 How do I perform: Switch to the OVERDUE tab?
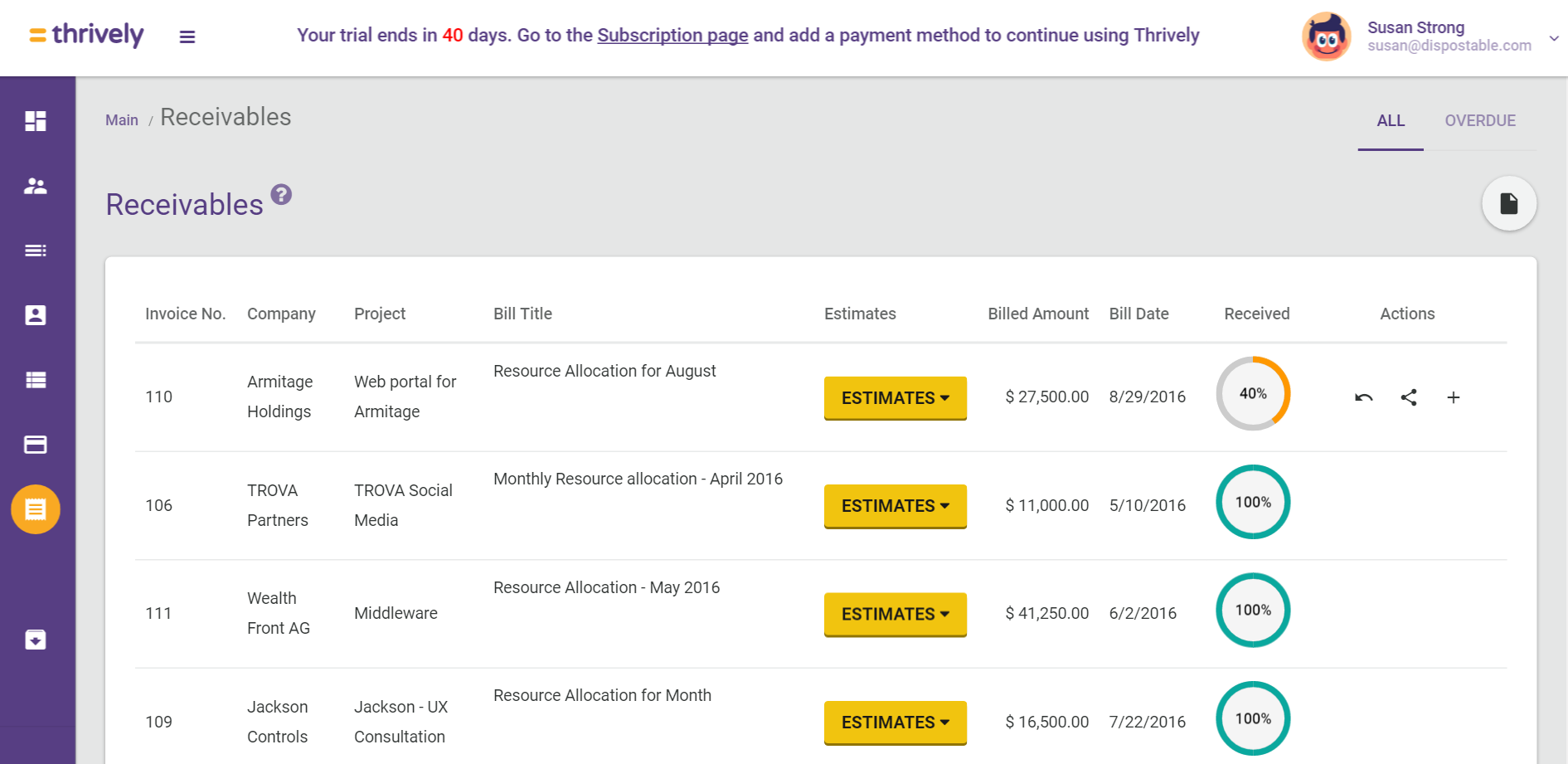click(1480, 121)
